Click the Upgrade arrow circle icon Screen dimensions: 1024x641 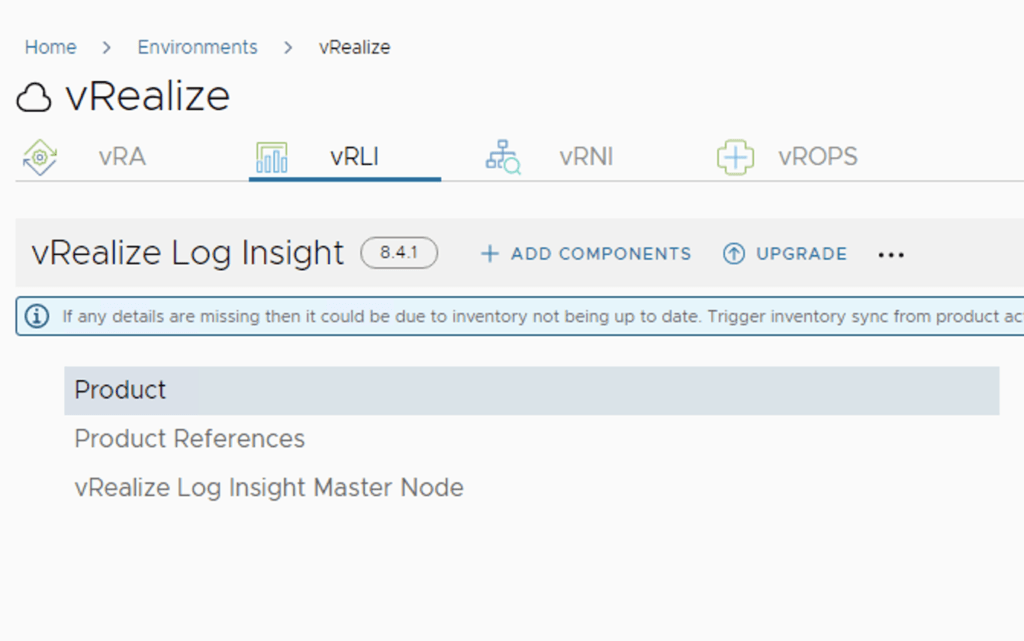tap(734, 254)
